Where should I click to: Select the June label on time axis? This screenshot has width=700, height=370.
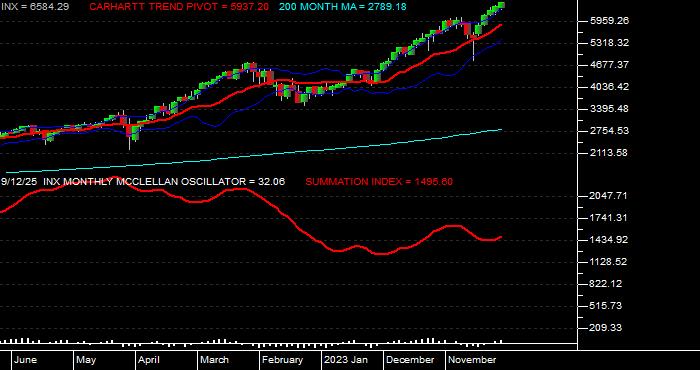tap(25, 360)
